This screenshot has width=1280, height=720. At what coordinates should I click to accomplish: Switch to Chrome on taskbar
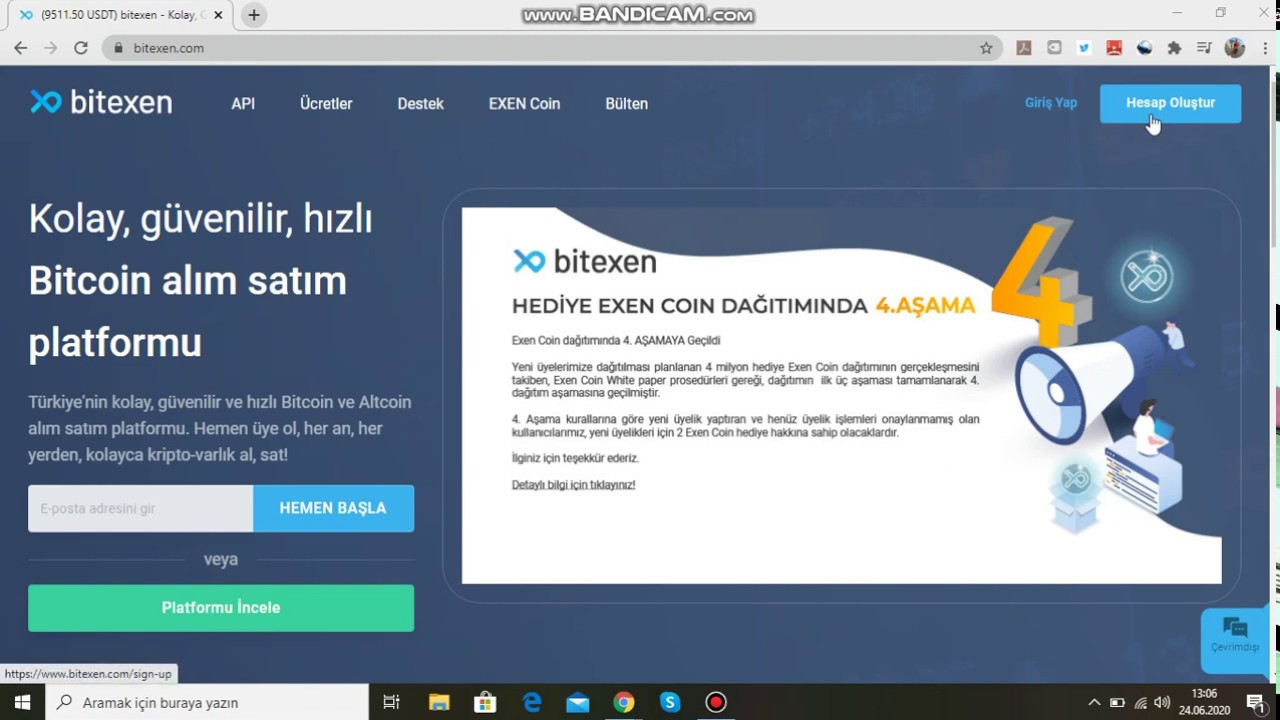point(623,702)
